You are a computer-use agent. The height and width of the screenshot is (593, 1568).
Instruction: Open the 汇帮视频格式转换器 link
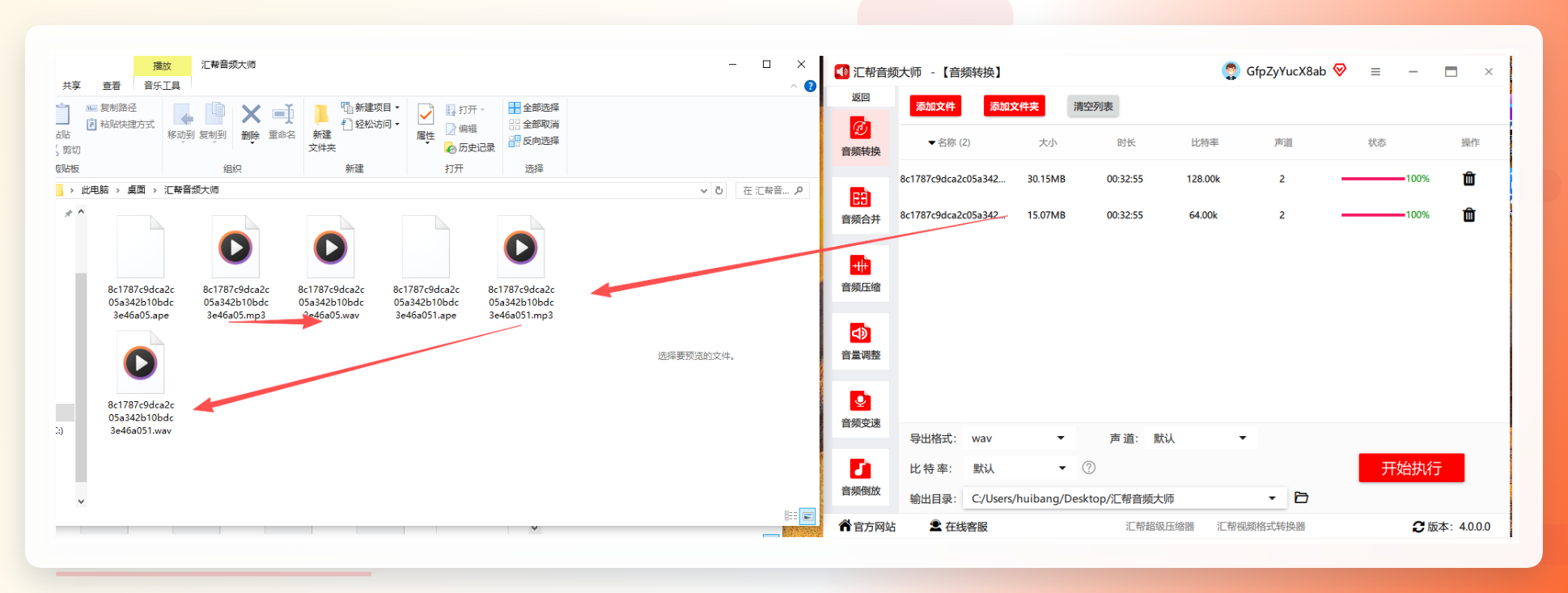point(1261,527)
